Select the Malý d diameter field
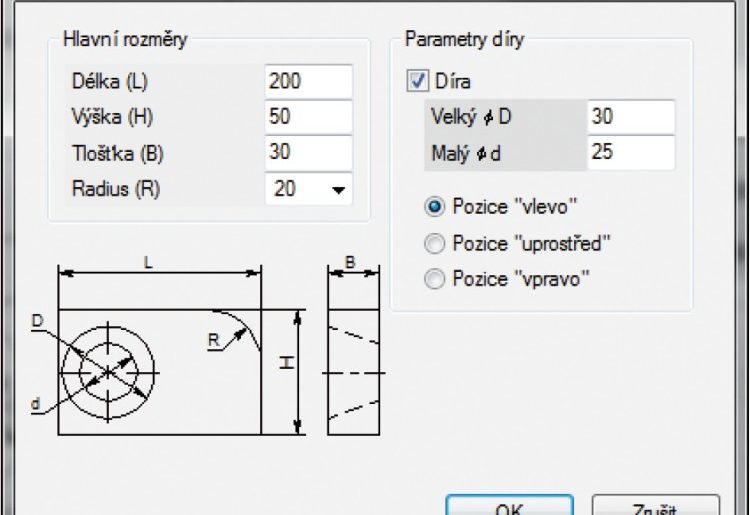Viewport: 750px width, 515px height. click(630, 153)
